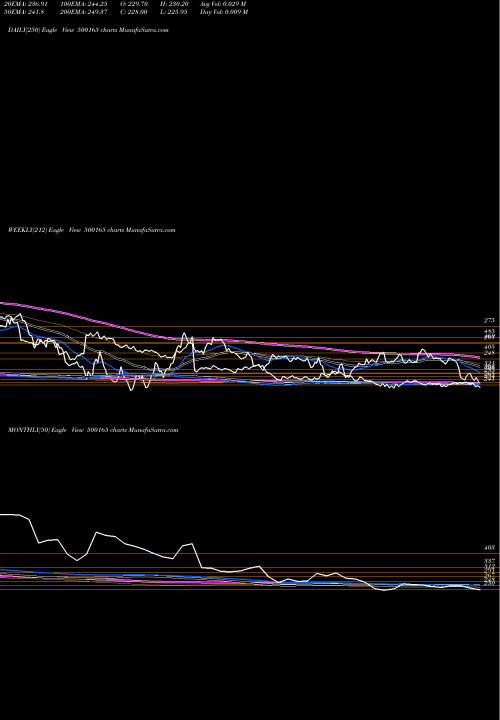
Task: Click the MONTHLY(50) chart title
Action: pos(93,430)
